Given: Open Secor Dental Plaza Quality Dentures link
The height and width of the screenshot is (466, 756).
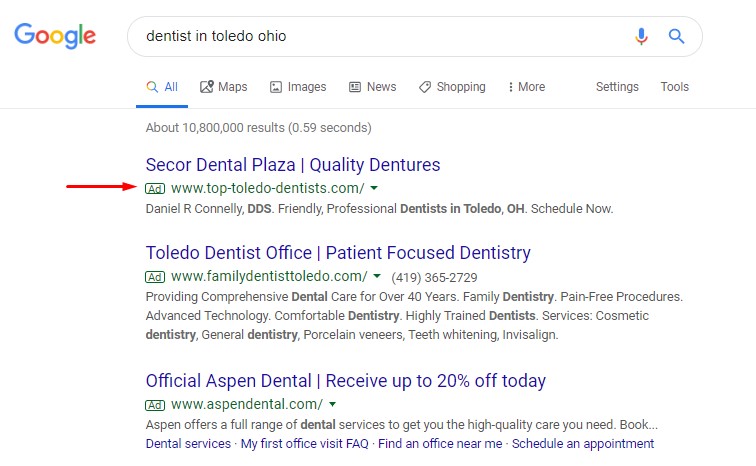Looking at the screenshot, I should 293,165.
